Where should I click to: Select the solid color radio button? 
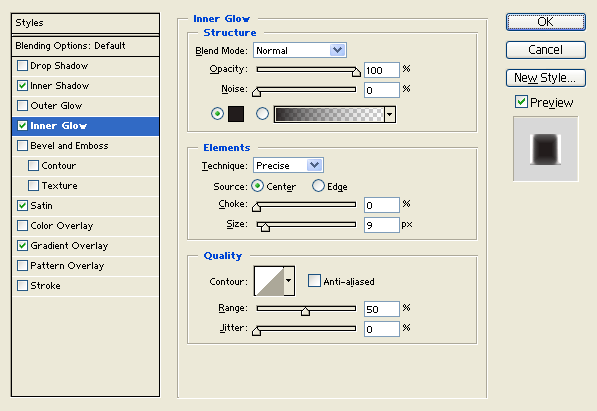tap(217, 114)
